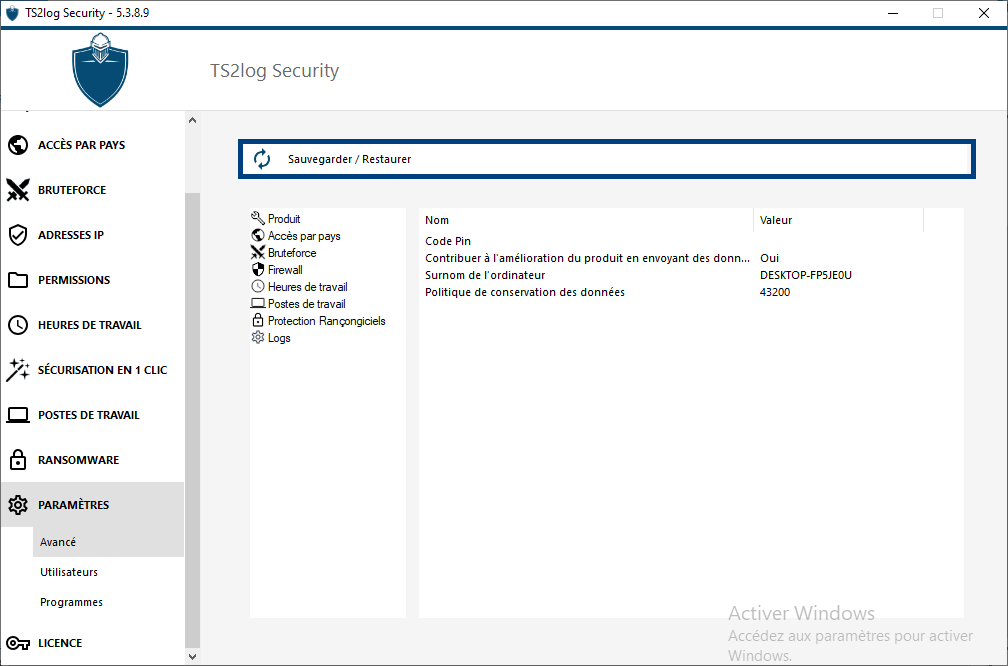Click the DESKTOP-FP5JE0U value cell
The height and width of the screenshot is (666, 1008).
806,275
